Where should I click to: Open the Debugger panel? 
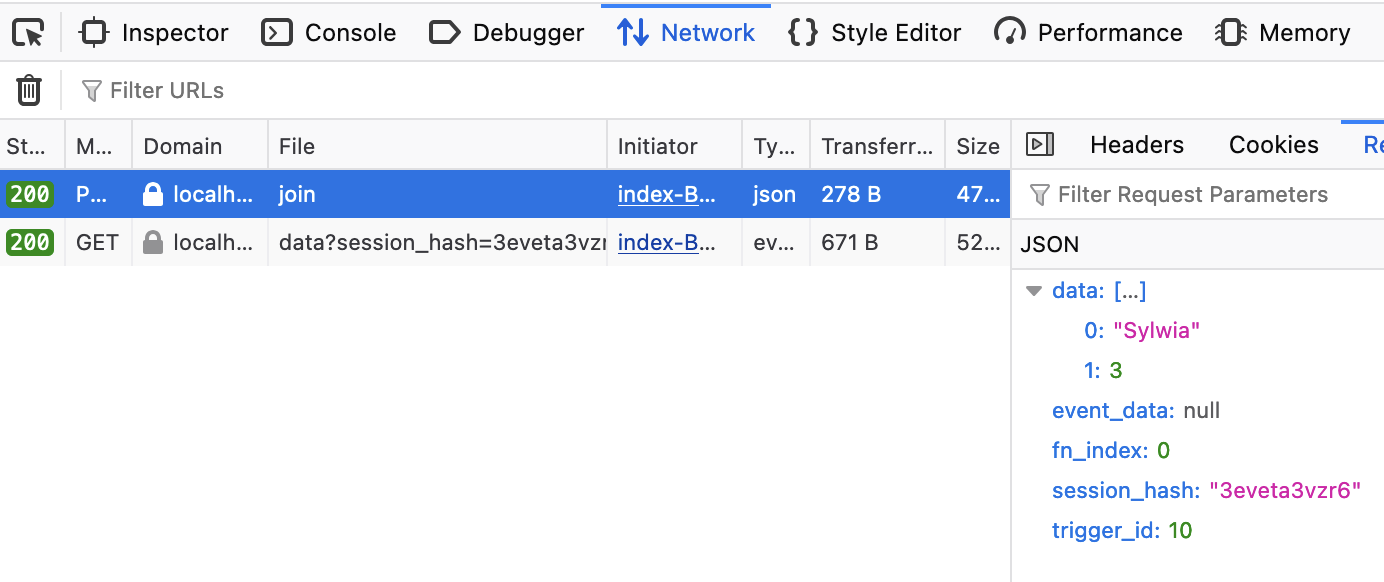(x=507, y=33)
